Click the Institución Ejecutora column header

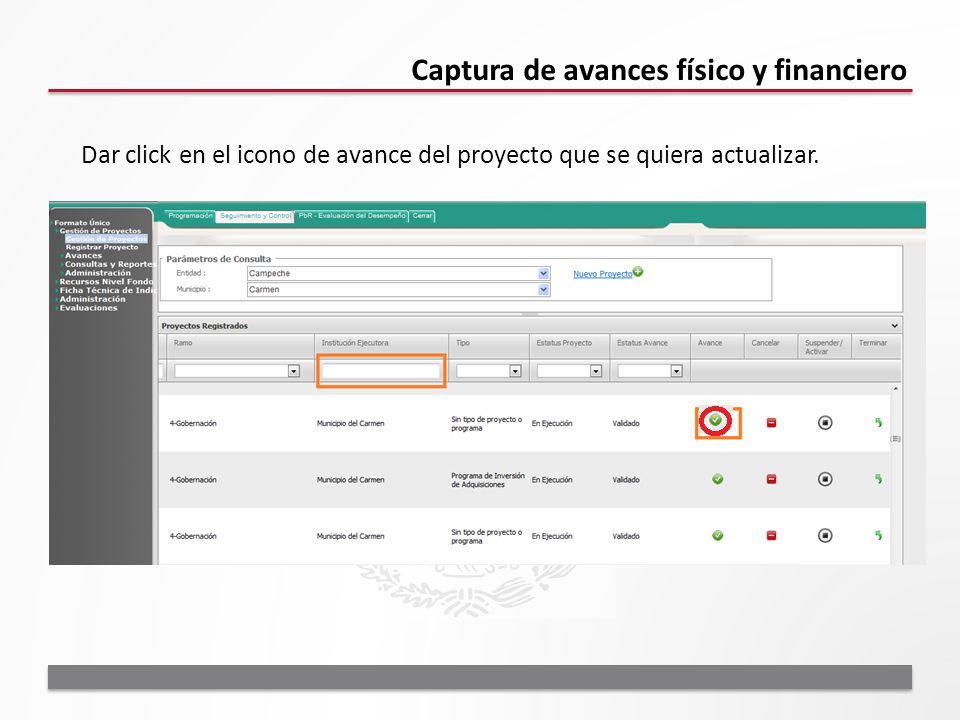click(x=381, y=347)
